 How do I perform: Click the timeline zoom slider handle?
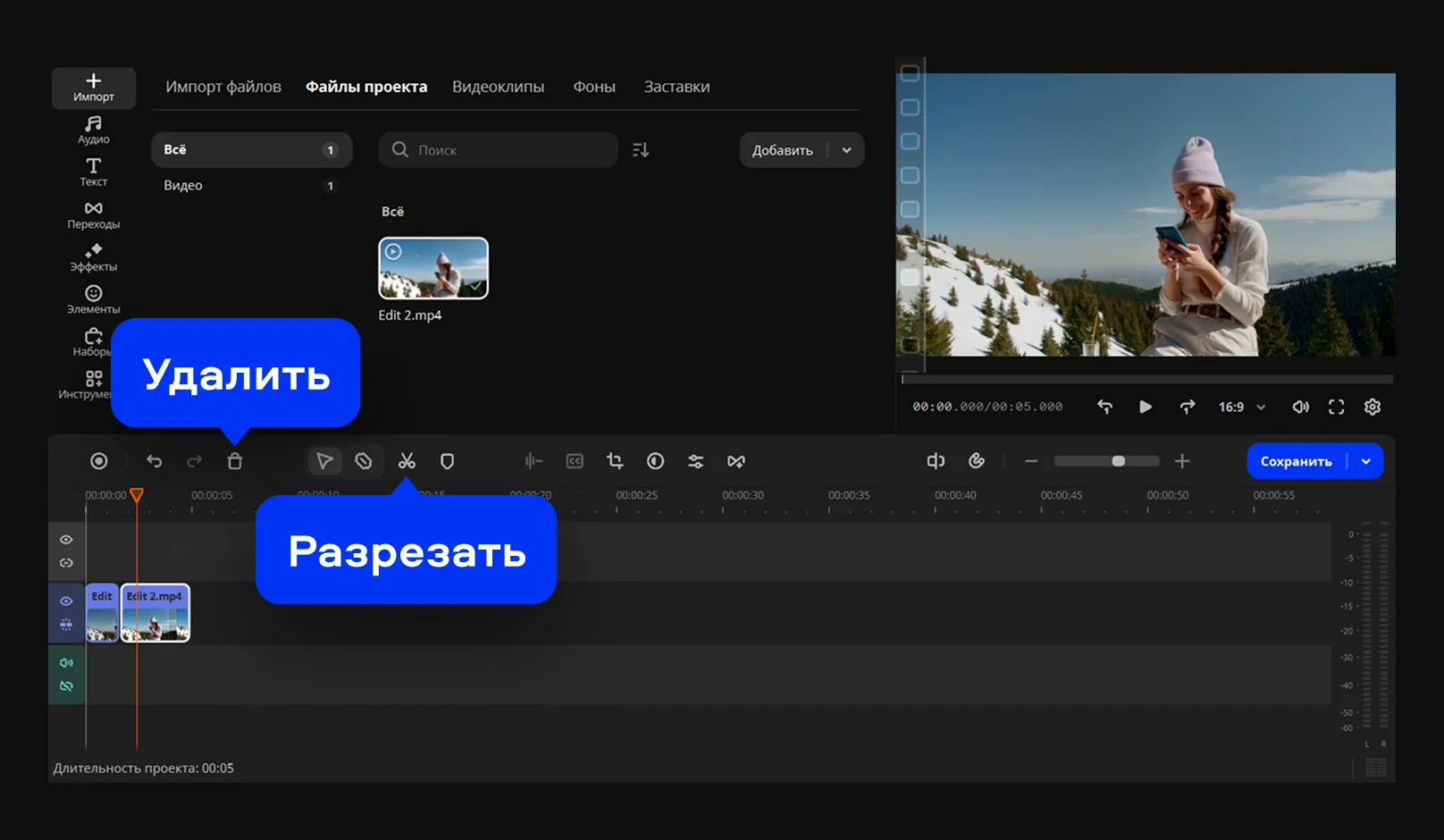tap(1118, 461)
